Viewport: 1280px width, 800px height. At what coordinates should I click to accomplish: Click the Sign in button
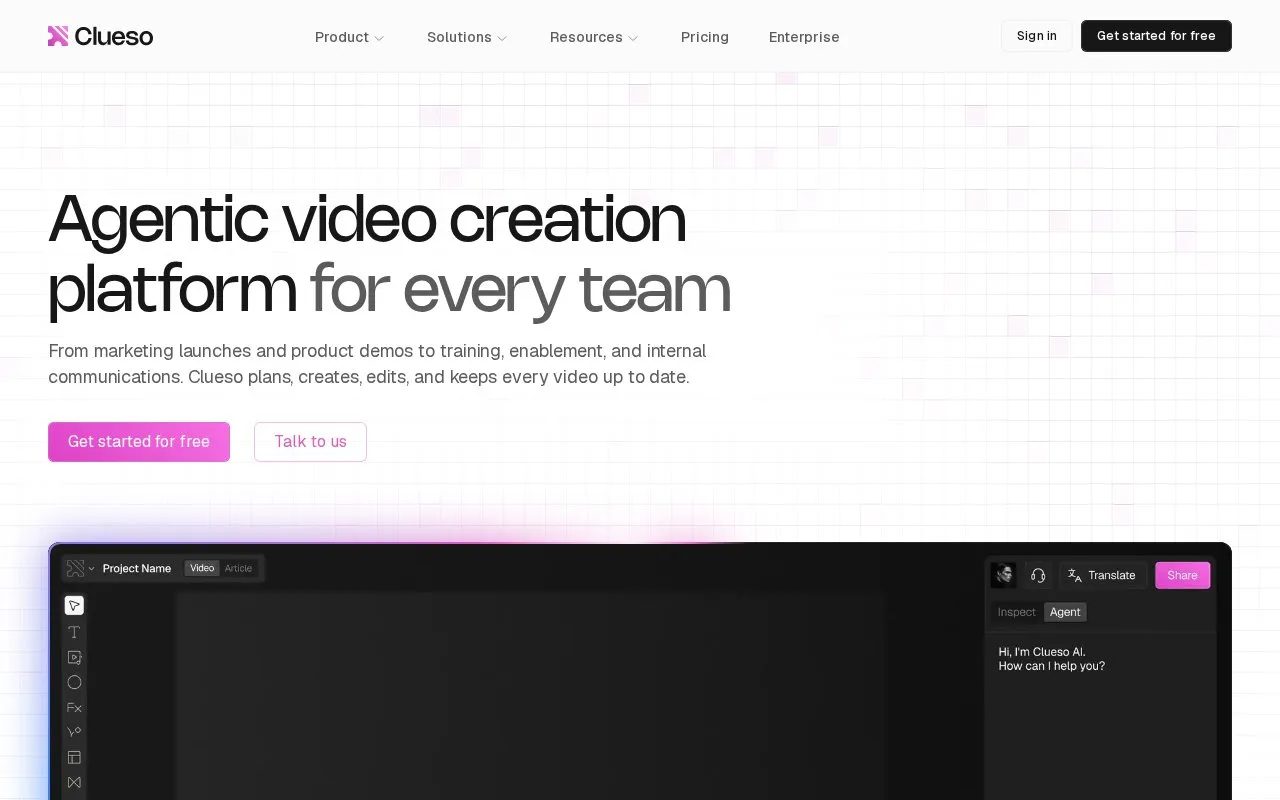[x=1037, y=36]
